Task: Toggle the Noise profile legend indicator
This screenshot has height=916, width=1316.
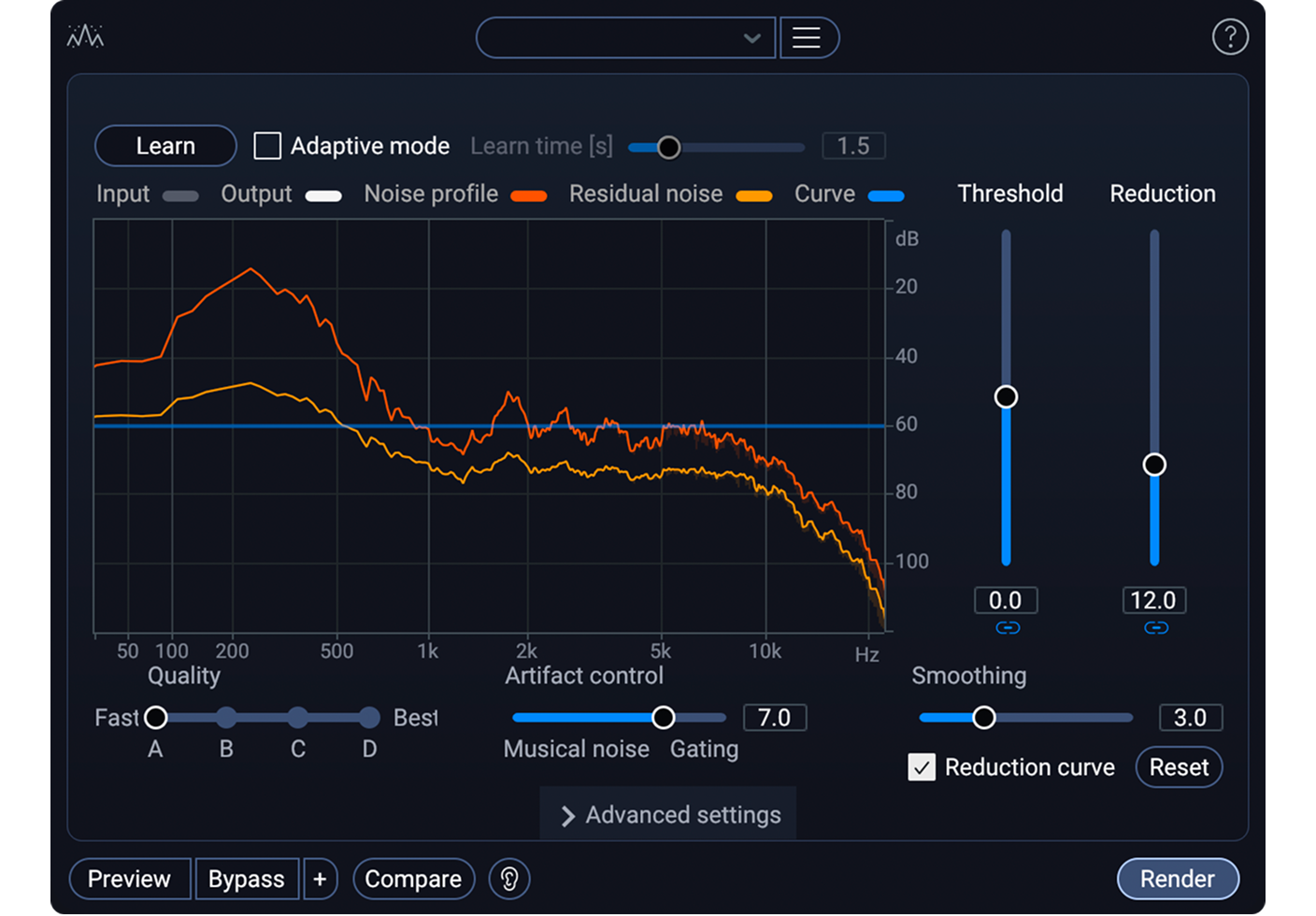Action: tap(530, 195)
